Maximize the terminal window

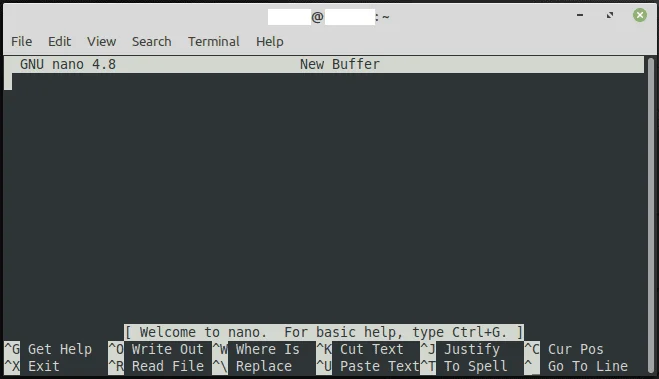pos(610,16)
